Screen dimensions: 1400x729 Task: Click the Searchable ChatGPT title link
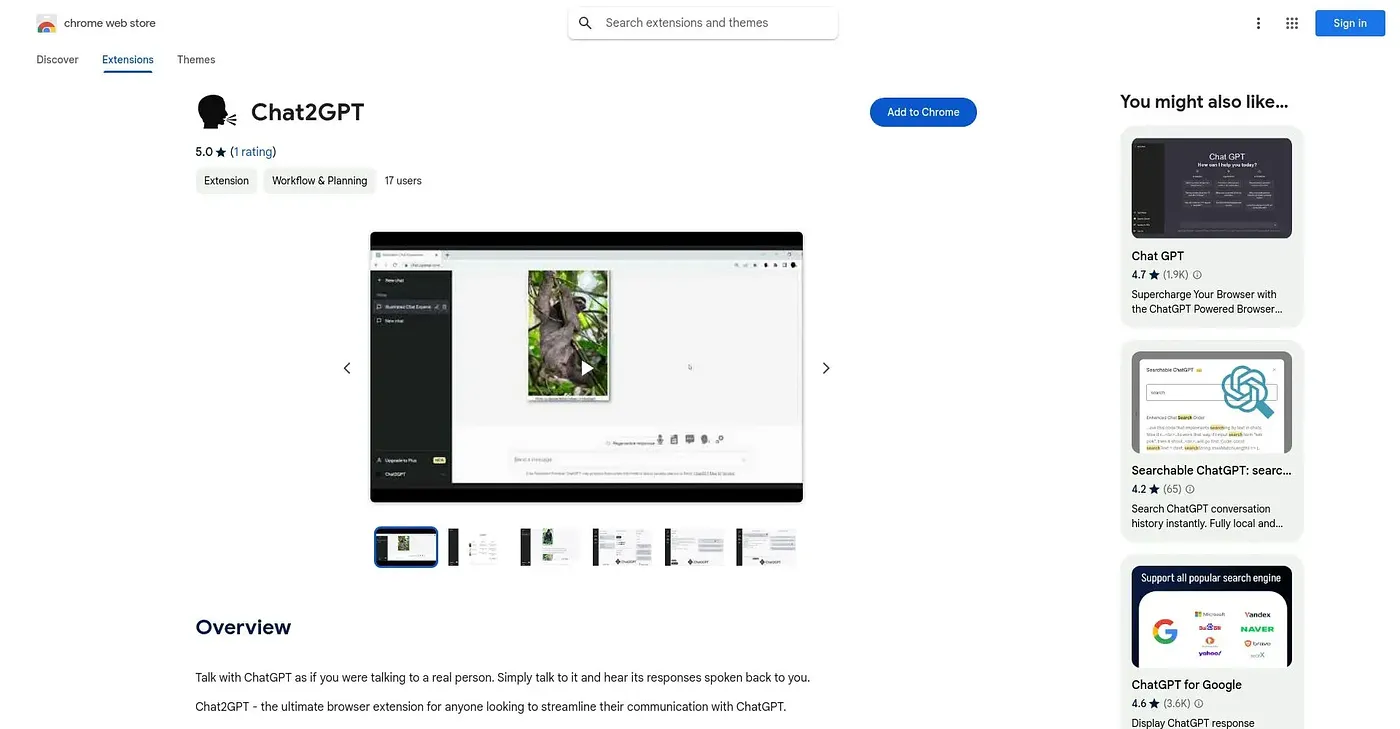coord(1211,470)
